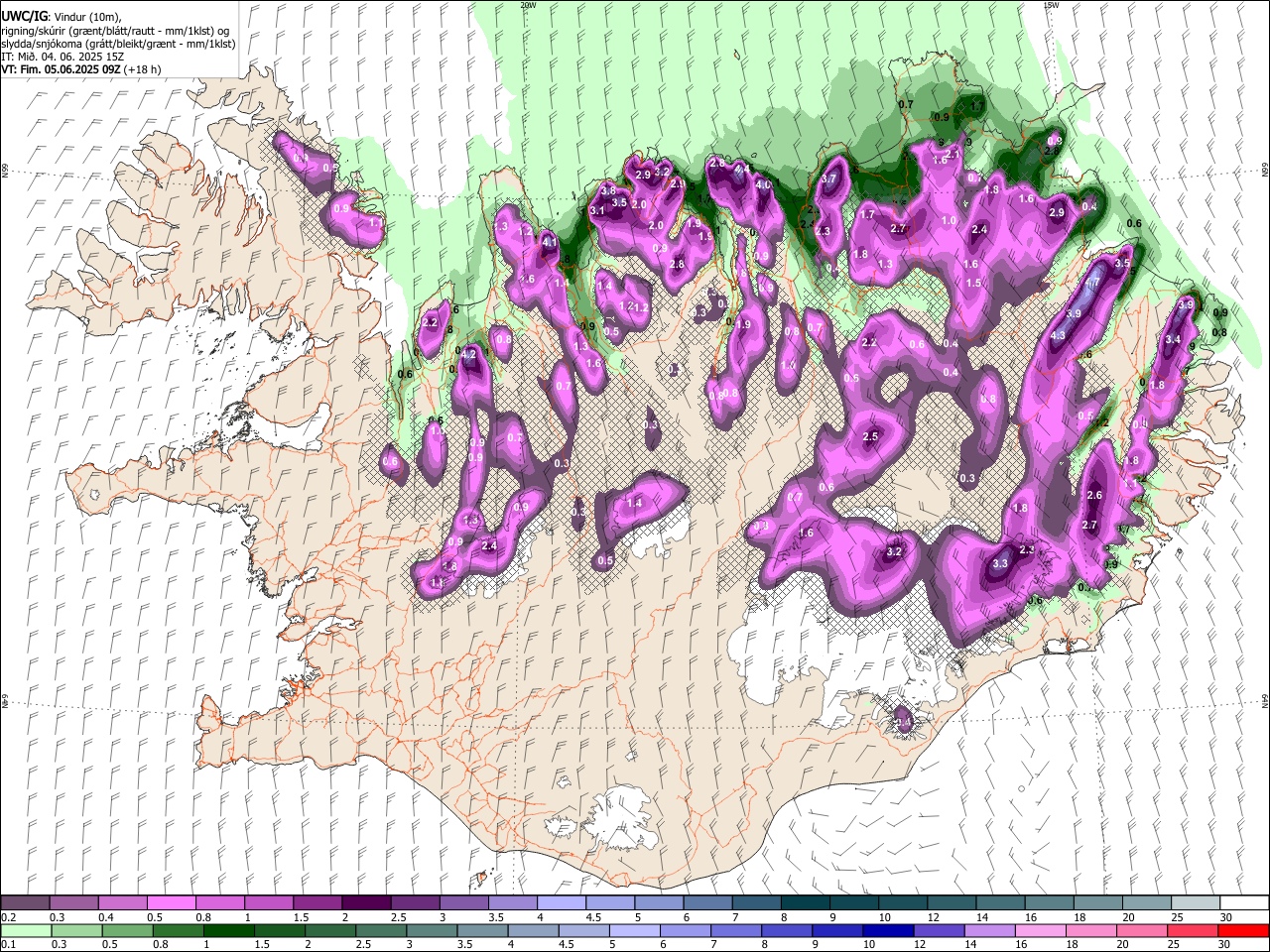Image resolution: width=1270 pixels, height=952 pixels.
Task: Click upper legend swatch between 12 and 14
Action: [x=951, y=903]
